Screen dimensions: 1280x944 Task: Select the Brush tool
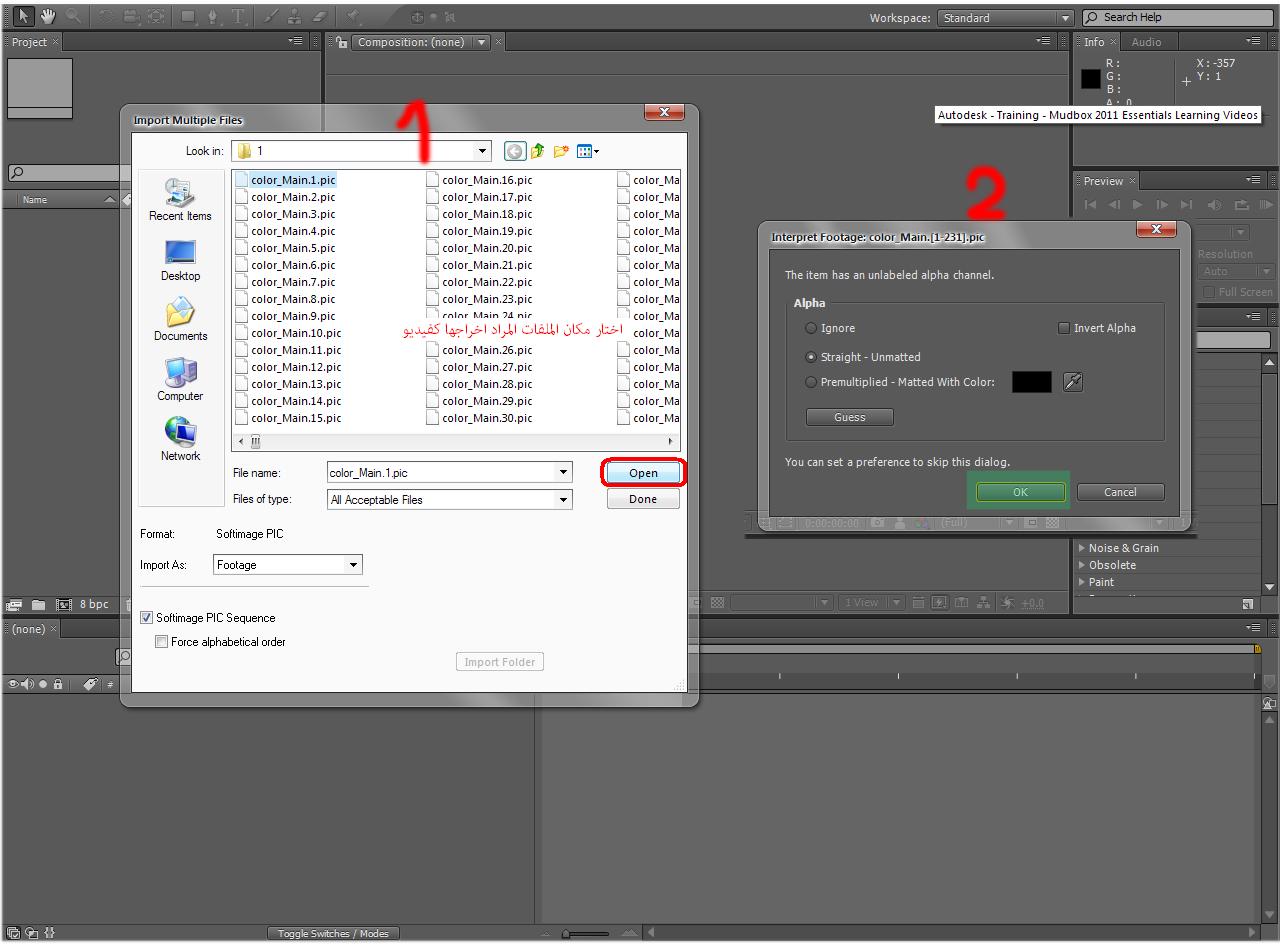[271, 16]
